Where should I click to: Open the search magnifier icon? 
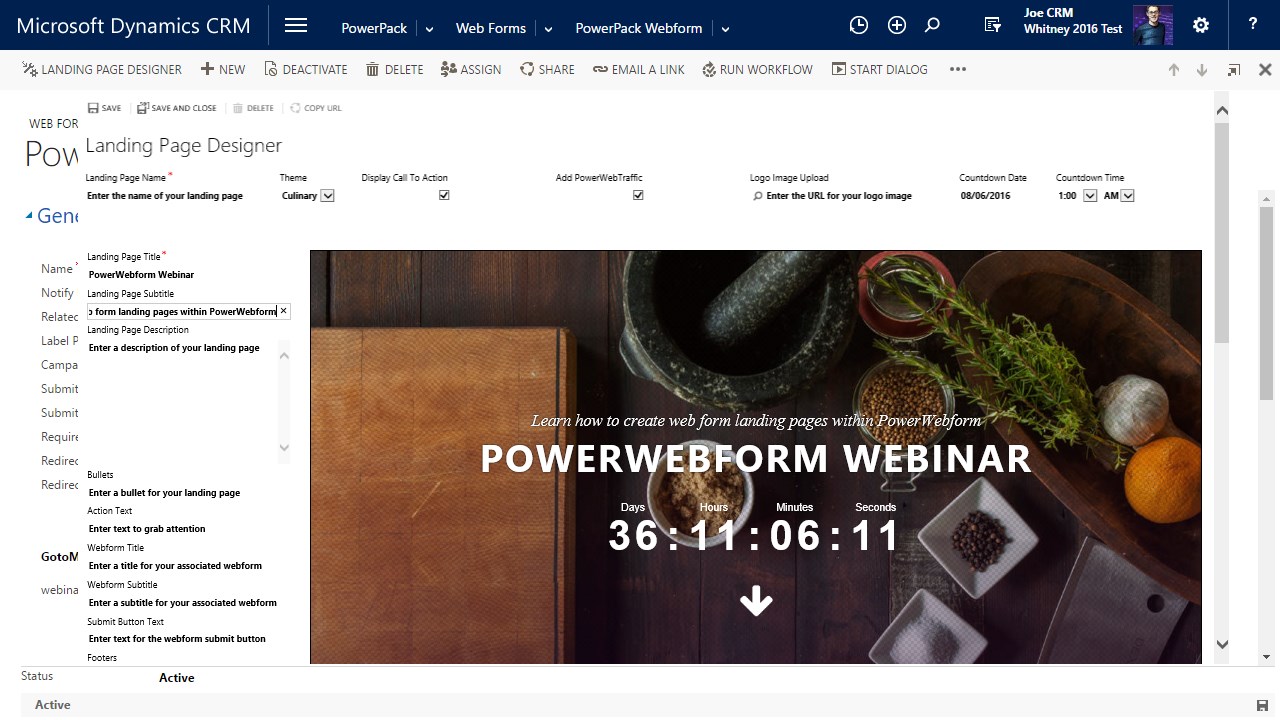(x=932, y=26)
